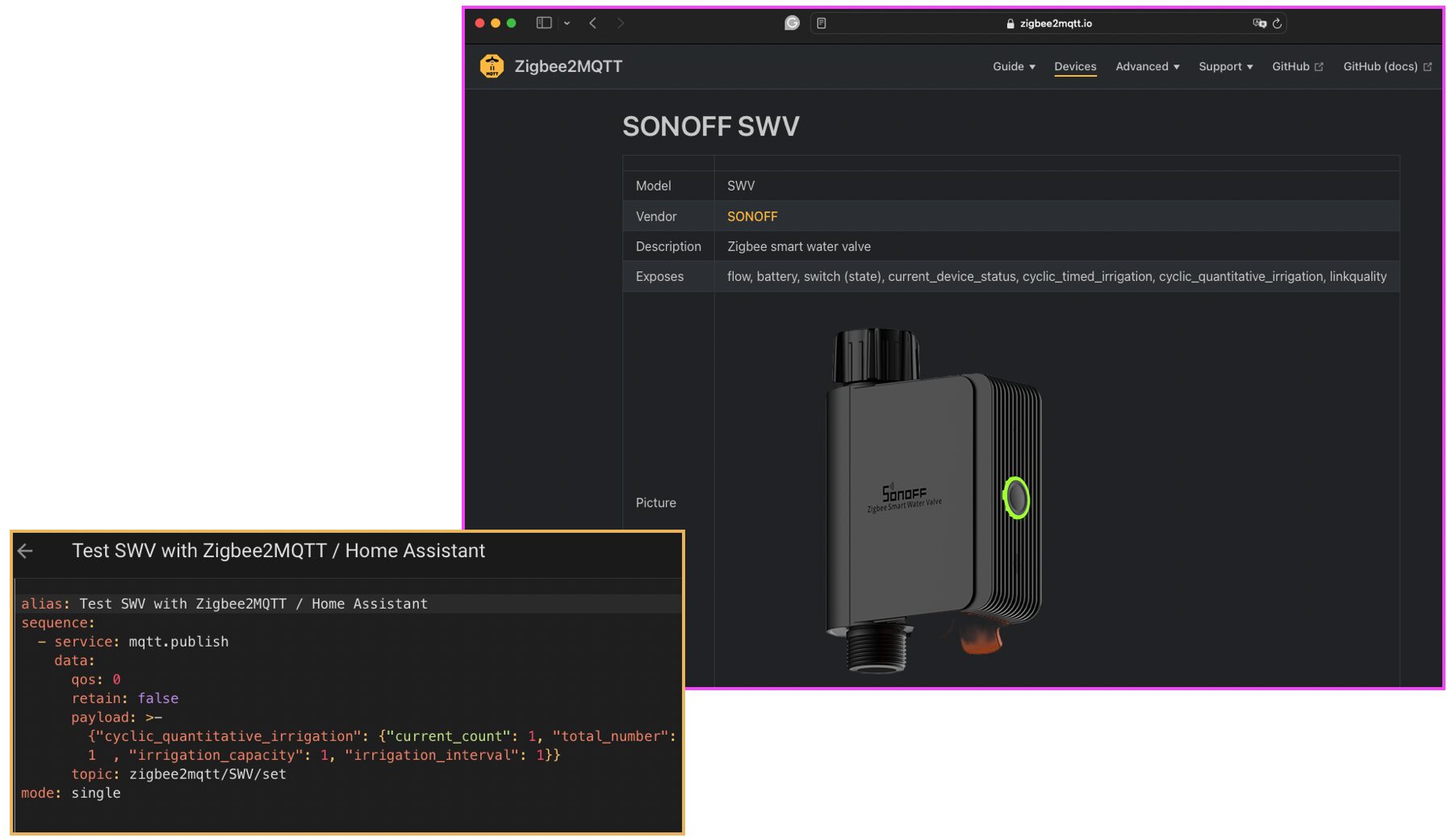Open the translate page icon
The height and width of the screenshot is (838, 1456).
point(1259,23)
